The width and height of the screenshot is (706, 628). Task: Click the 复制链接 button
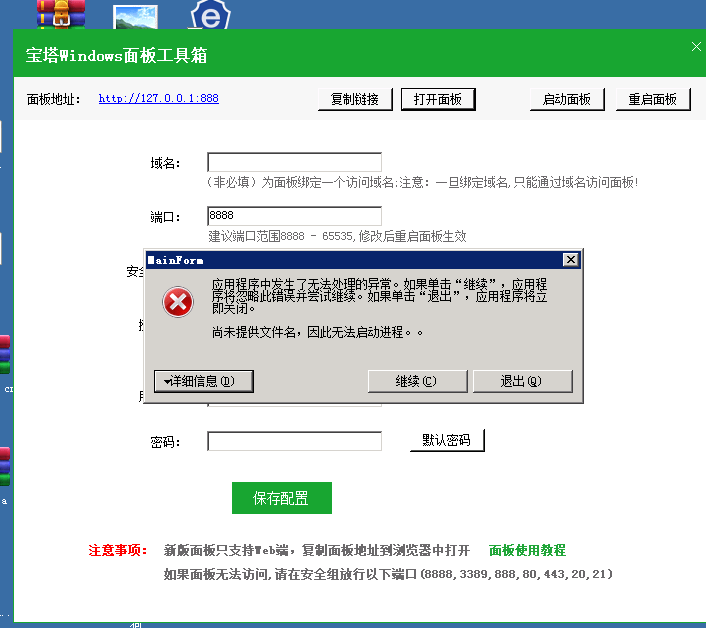point(355,99)
